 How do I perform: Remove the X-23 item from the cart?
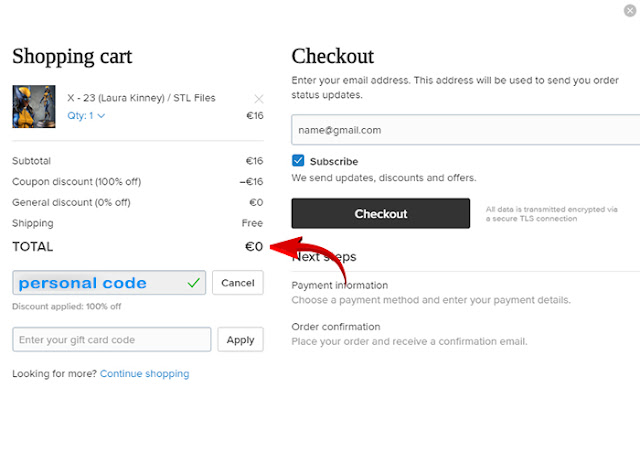coord(259,99)
